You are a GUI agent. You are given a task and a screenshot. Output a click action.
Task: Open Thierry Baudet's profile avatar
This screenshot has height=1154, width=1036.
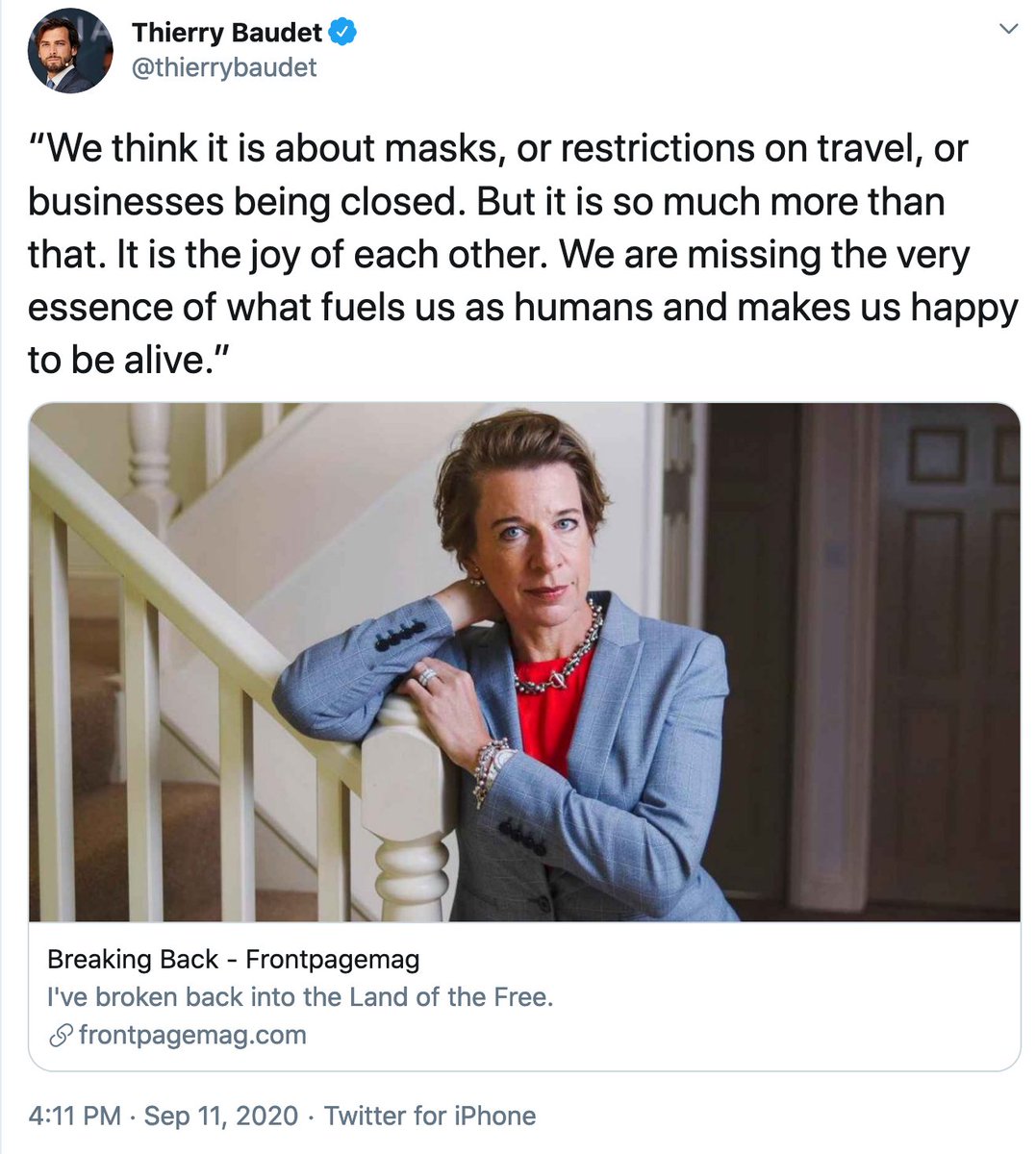click(x=70, y=51)
